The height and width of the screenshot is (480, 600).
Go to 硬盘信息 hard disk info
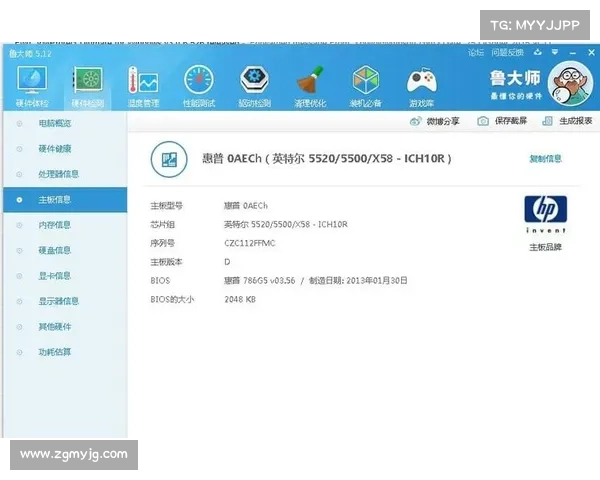point(55,250)
